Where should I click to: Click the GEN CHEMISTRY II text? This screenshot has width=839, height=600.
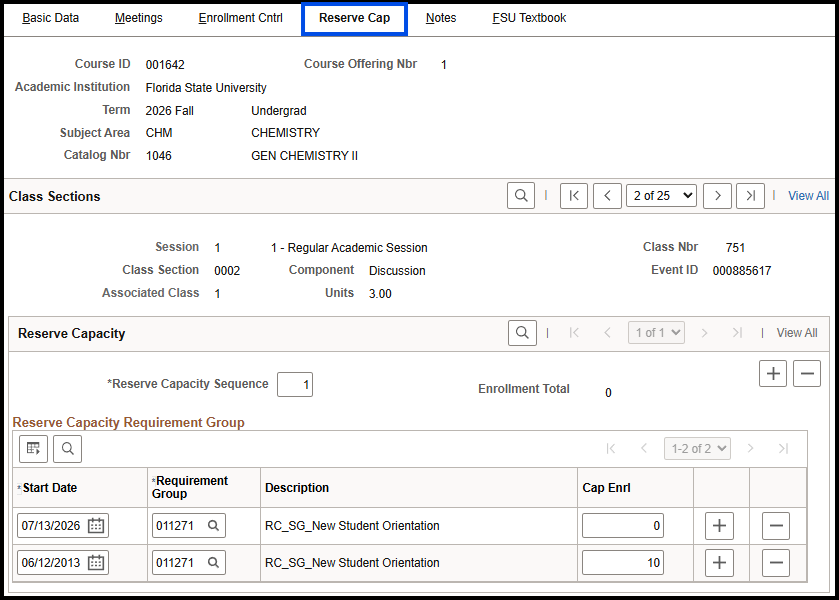304,156
